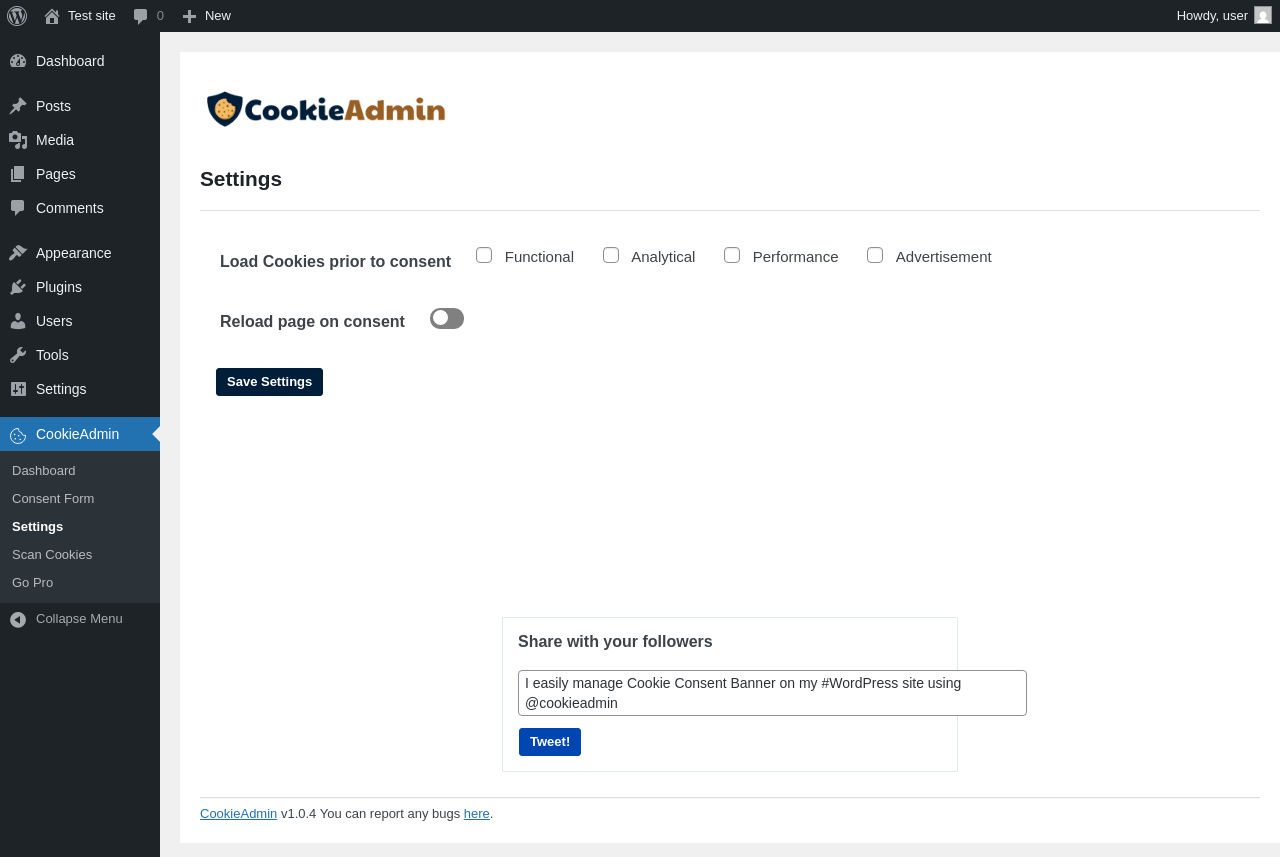1280x857 pixels.
Task: Click the Collapse Menu arrow icon
Action: pyautogui.click(x=18, y=620)
